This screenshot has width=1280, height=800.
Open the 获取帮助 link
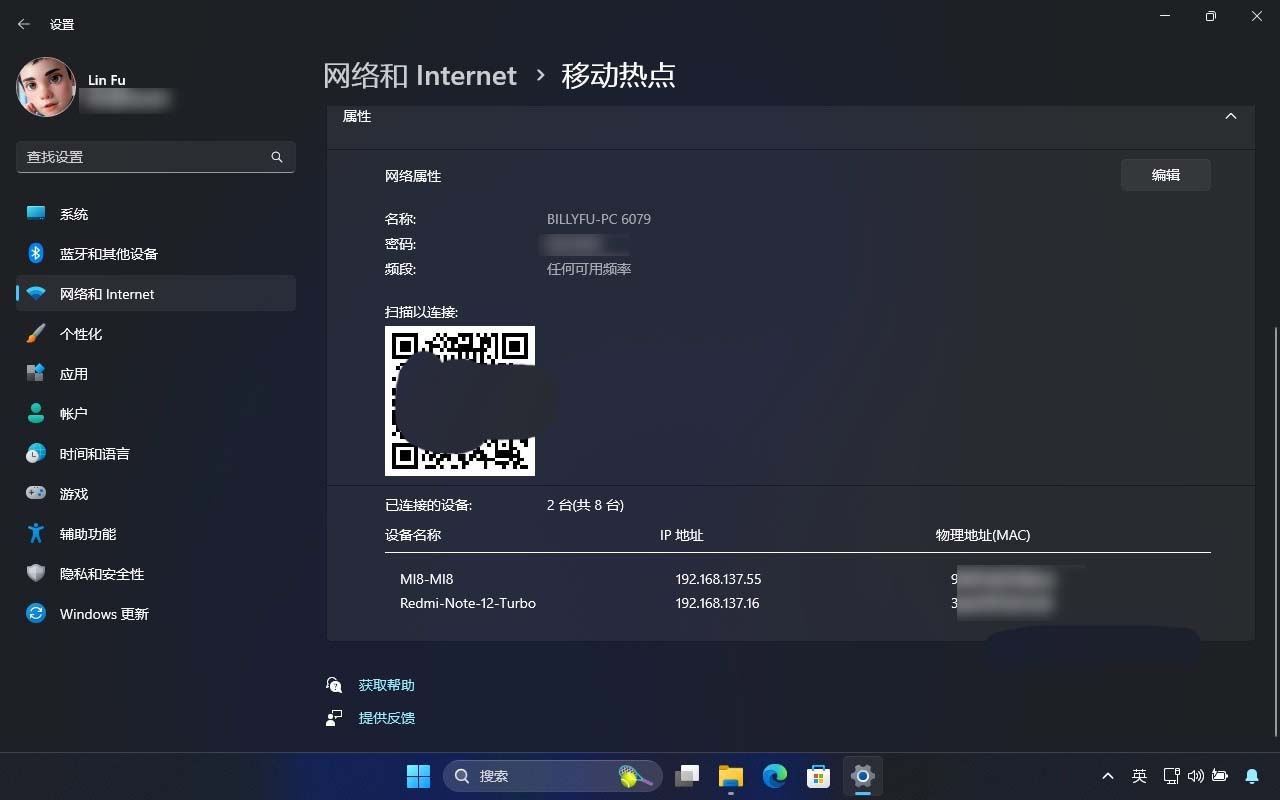coord(385,685)
